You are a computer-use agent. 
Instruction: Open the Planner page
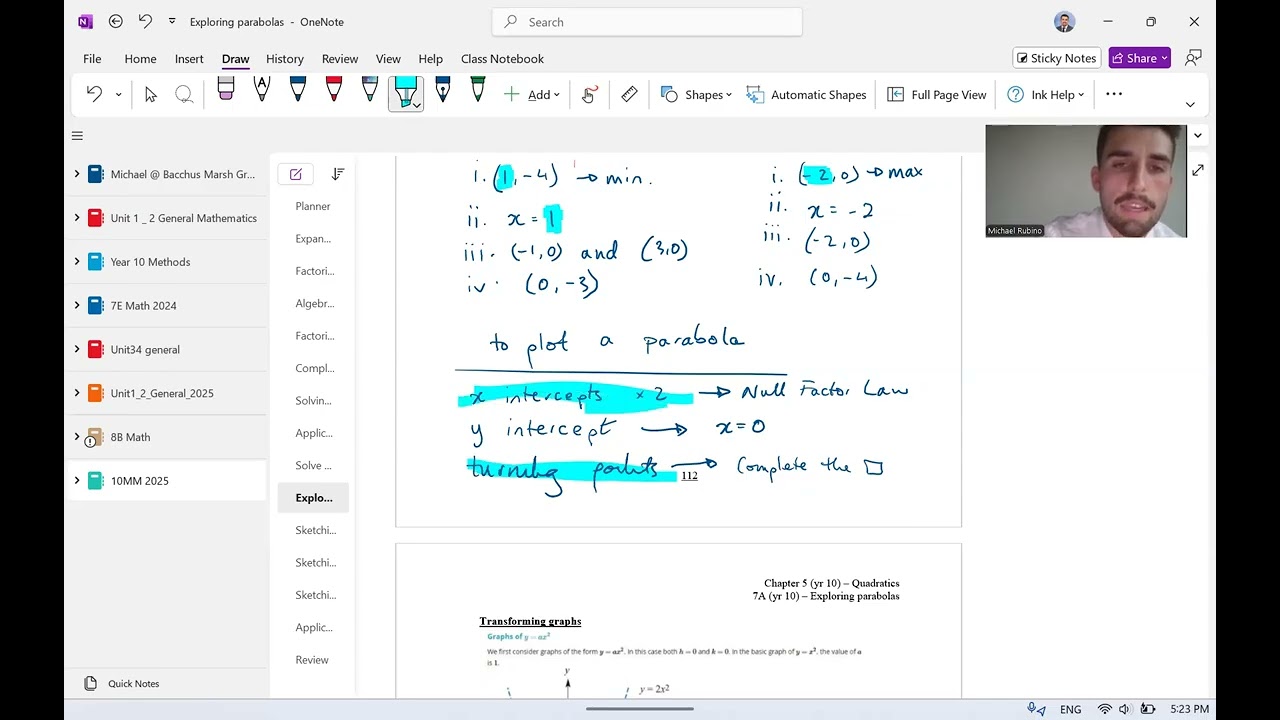click(313, 206)
